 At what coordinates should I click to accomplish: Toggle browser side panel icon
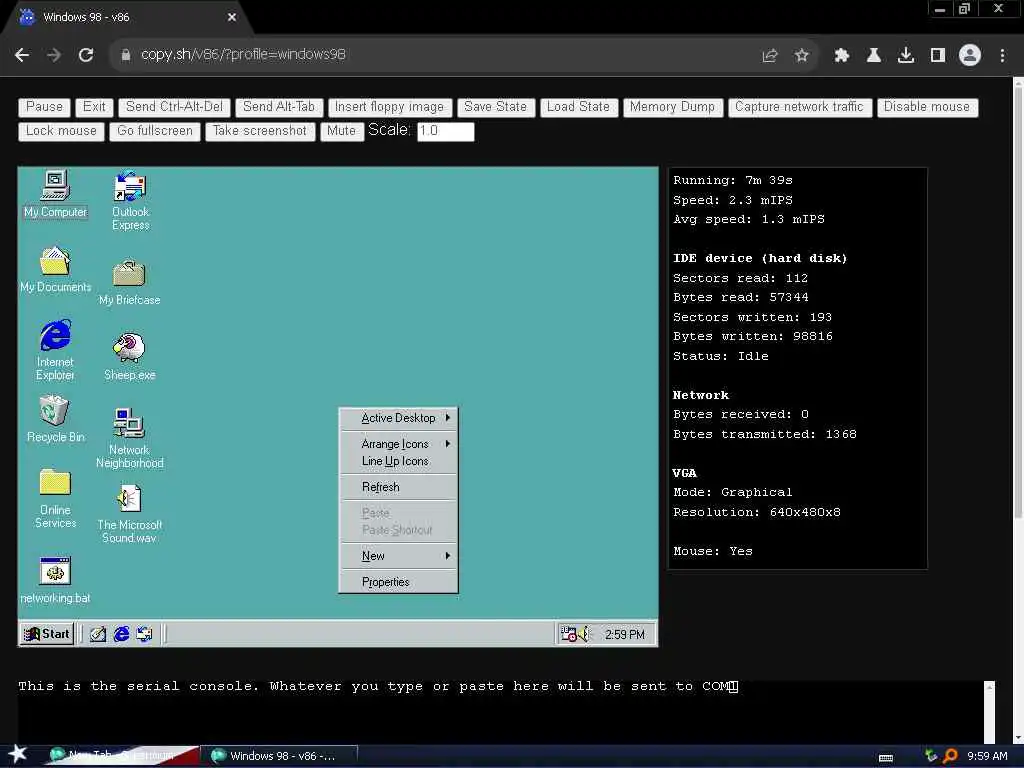(938, 56)
